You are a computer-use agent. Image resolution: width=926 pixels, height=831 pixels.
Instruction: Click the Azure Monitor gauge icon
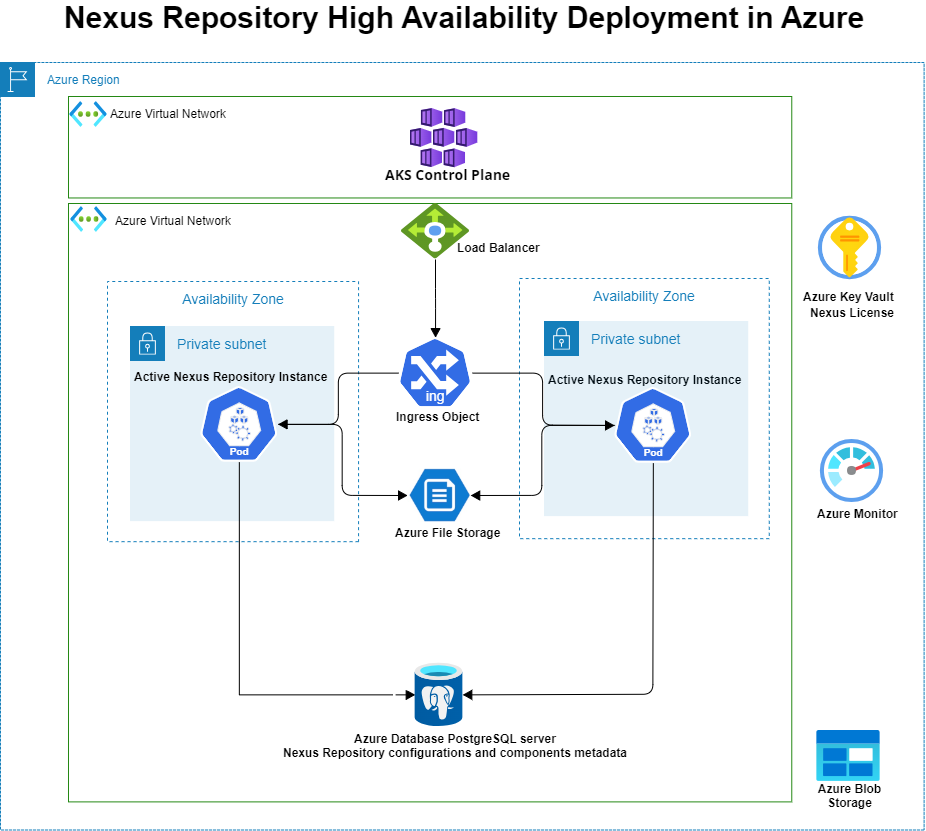pos(851,471)
